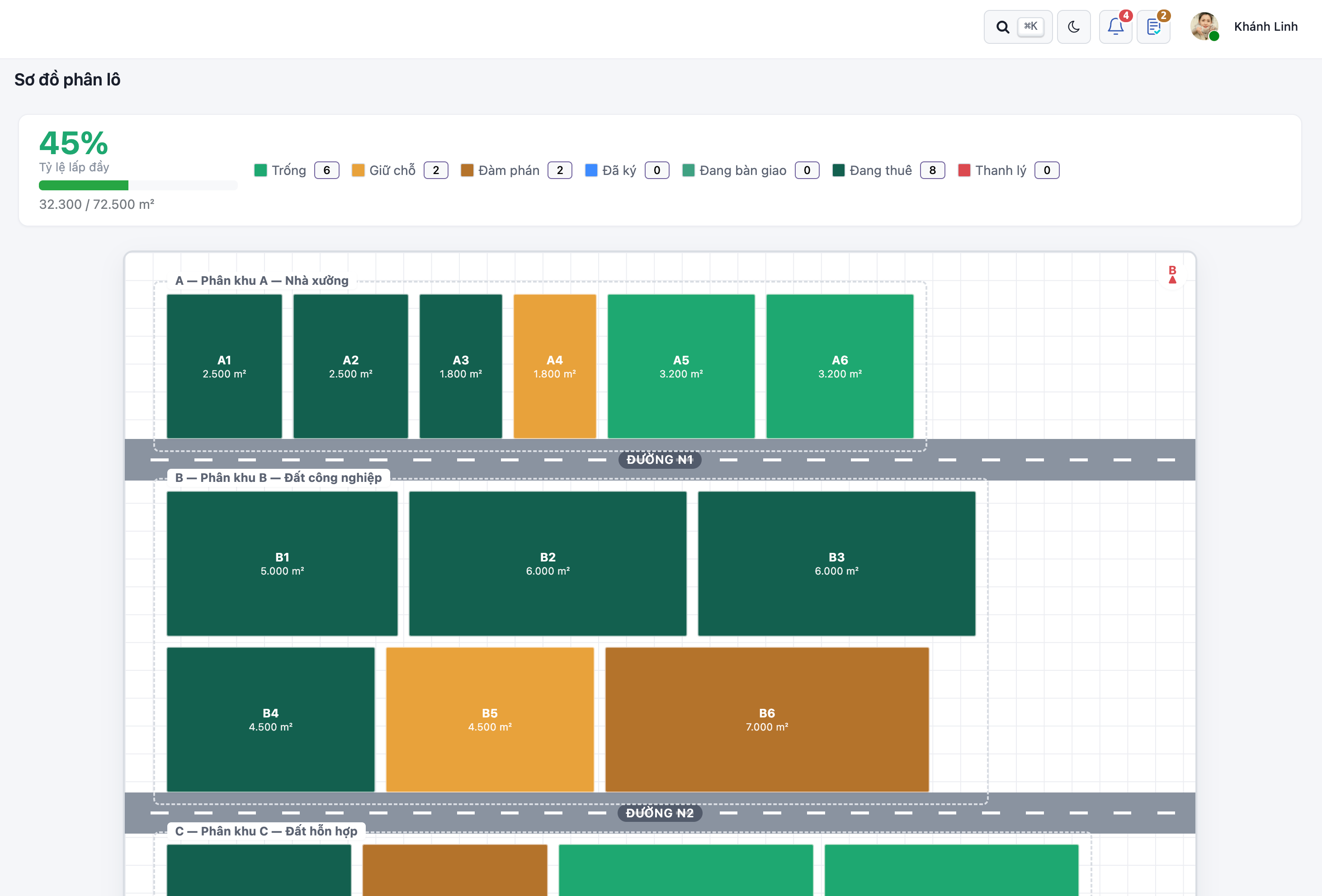
Task: Click the Giữ chỗ legend color swatch
Action: pos(359,170)
